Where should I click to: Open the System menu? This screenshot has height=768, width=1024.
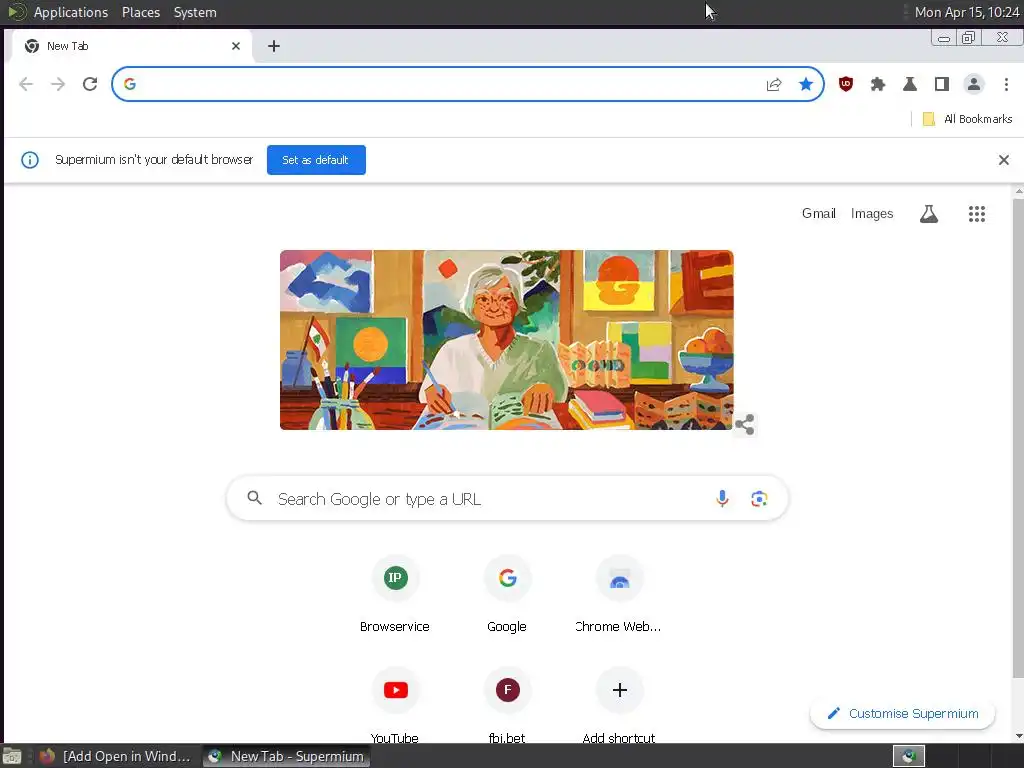pos(195,12)
